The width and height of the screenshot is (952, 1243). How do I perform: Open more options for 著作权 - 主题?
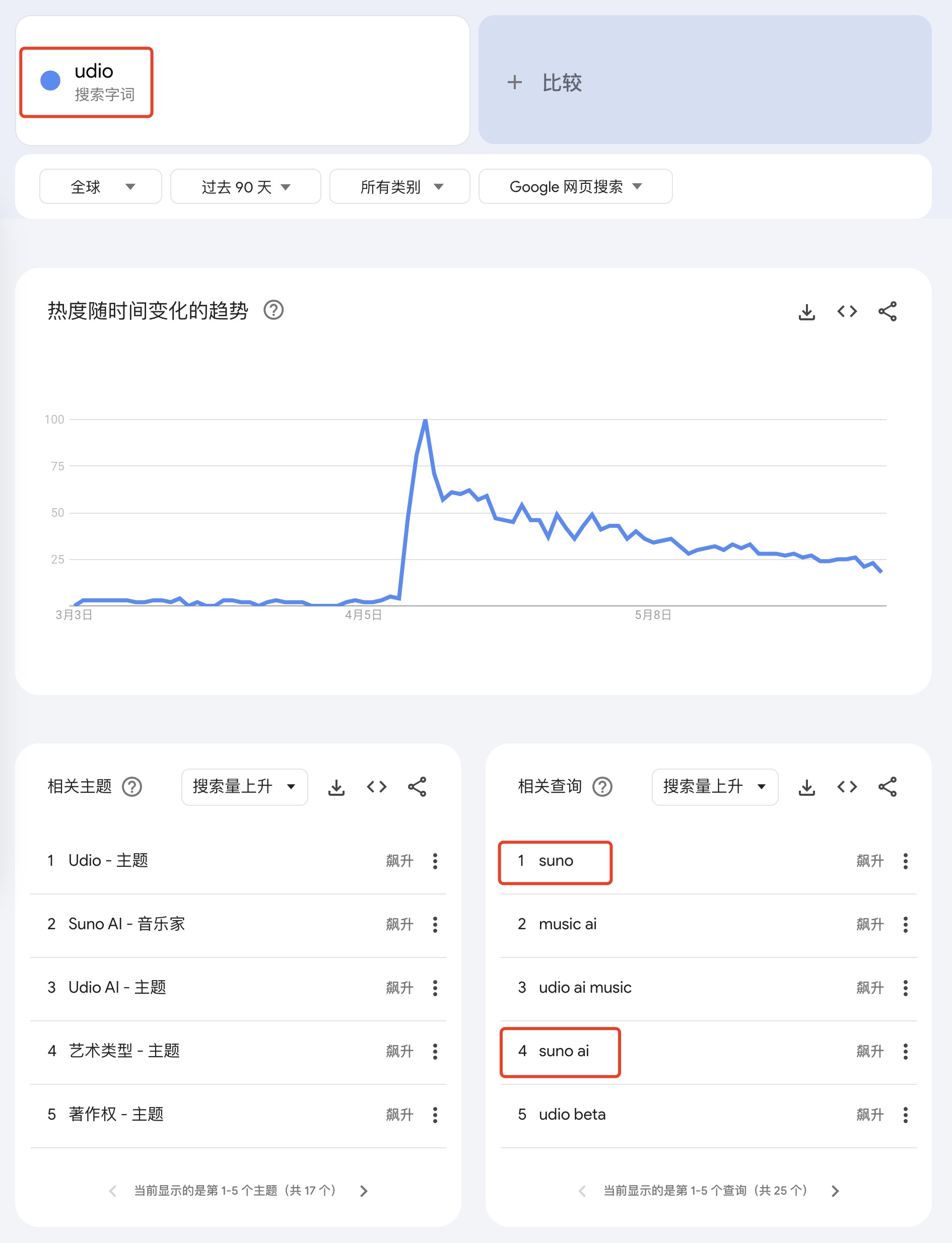tap(435, 1115)
